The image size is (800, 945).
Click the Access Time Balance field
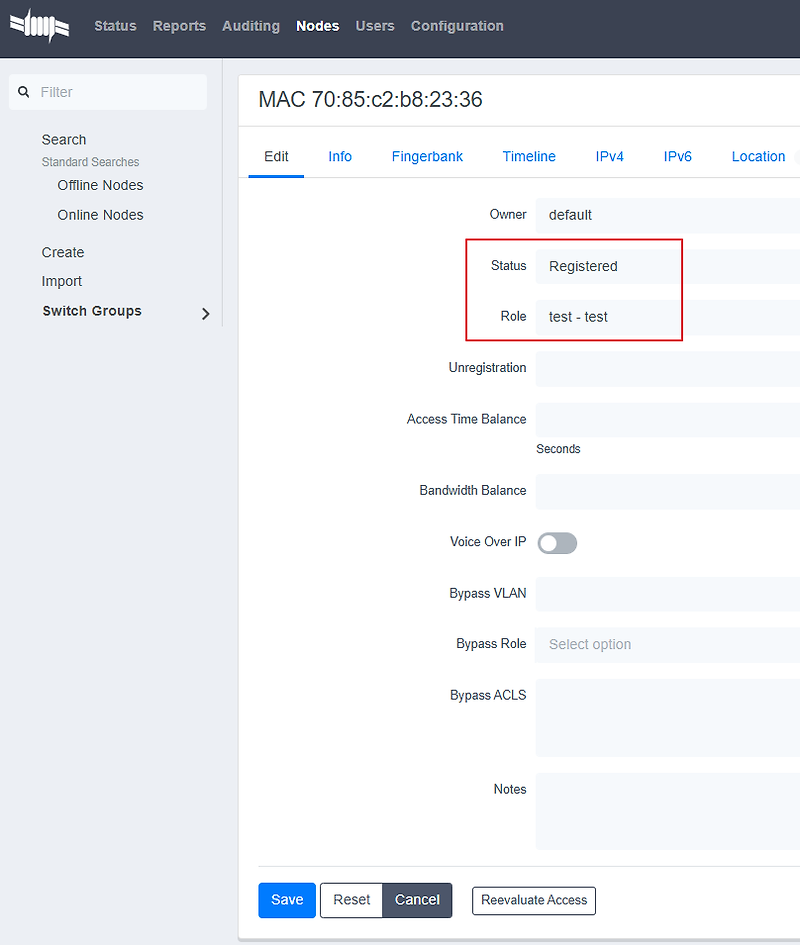tap(667, 420)
